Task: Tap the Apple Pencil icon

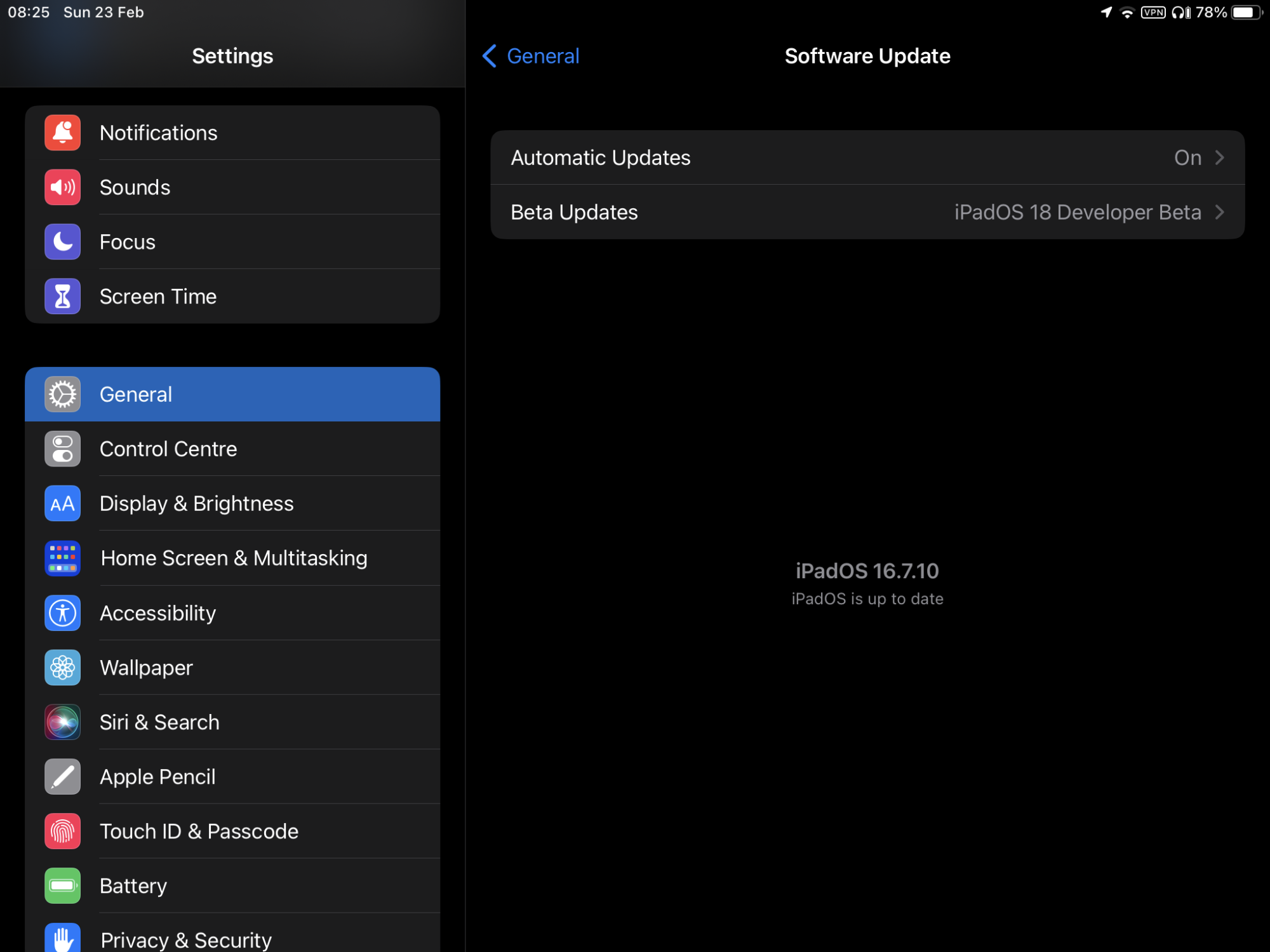Action: pyautogui.click(x=62, y=777)
